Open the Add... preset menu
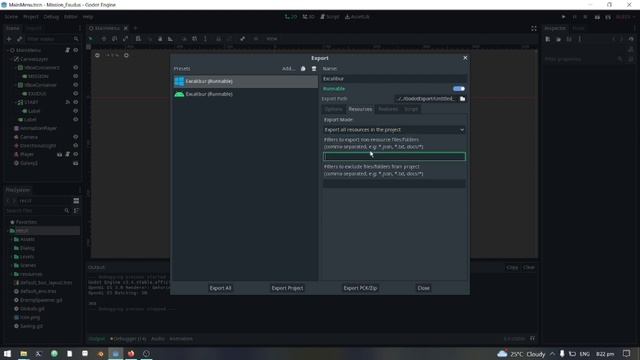640x360 pixels. [289, 69]
